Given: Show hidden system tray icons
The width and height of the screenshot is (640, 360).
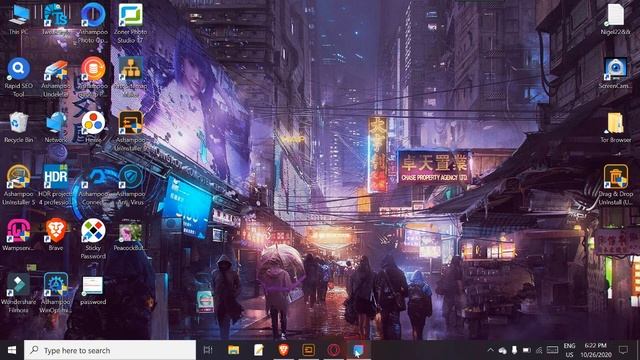Looking at the screenshot, I should [x=490, y=350].
